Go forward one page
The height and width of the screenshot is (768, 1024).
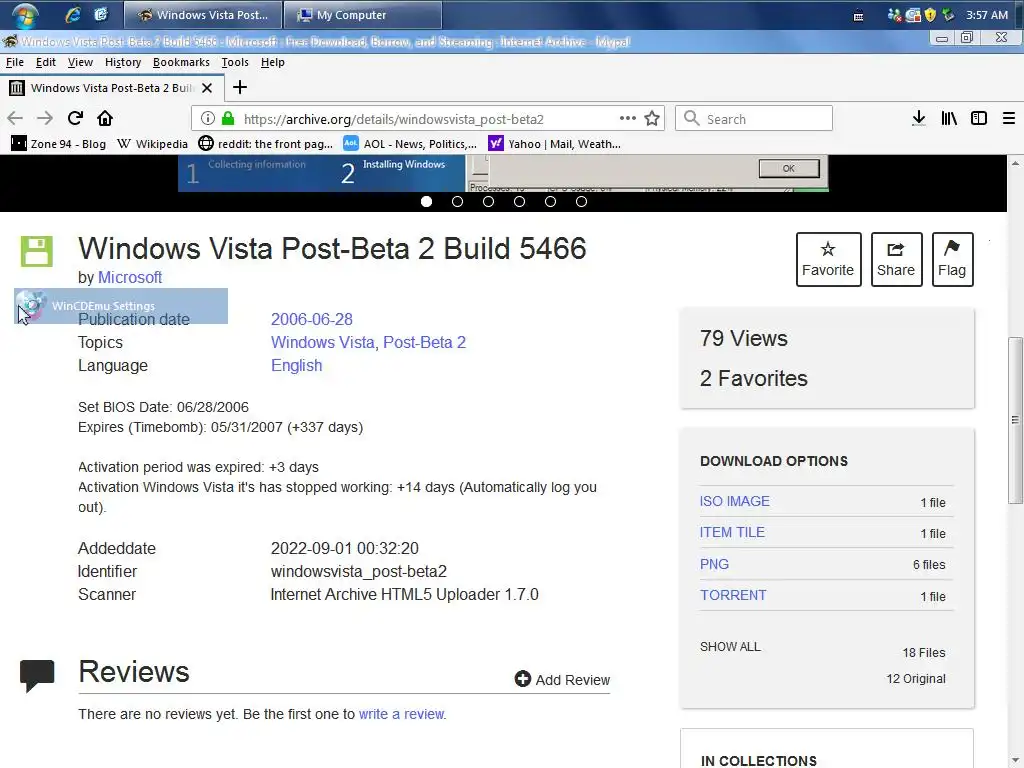pos(45,118)
